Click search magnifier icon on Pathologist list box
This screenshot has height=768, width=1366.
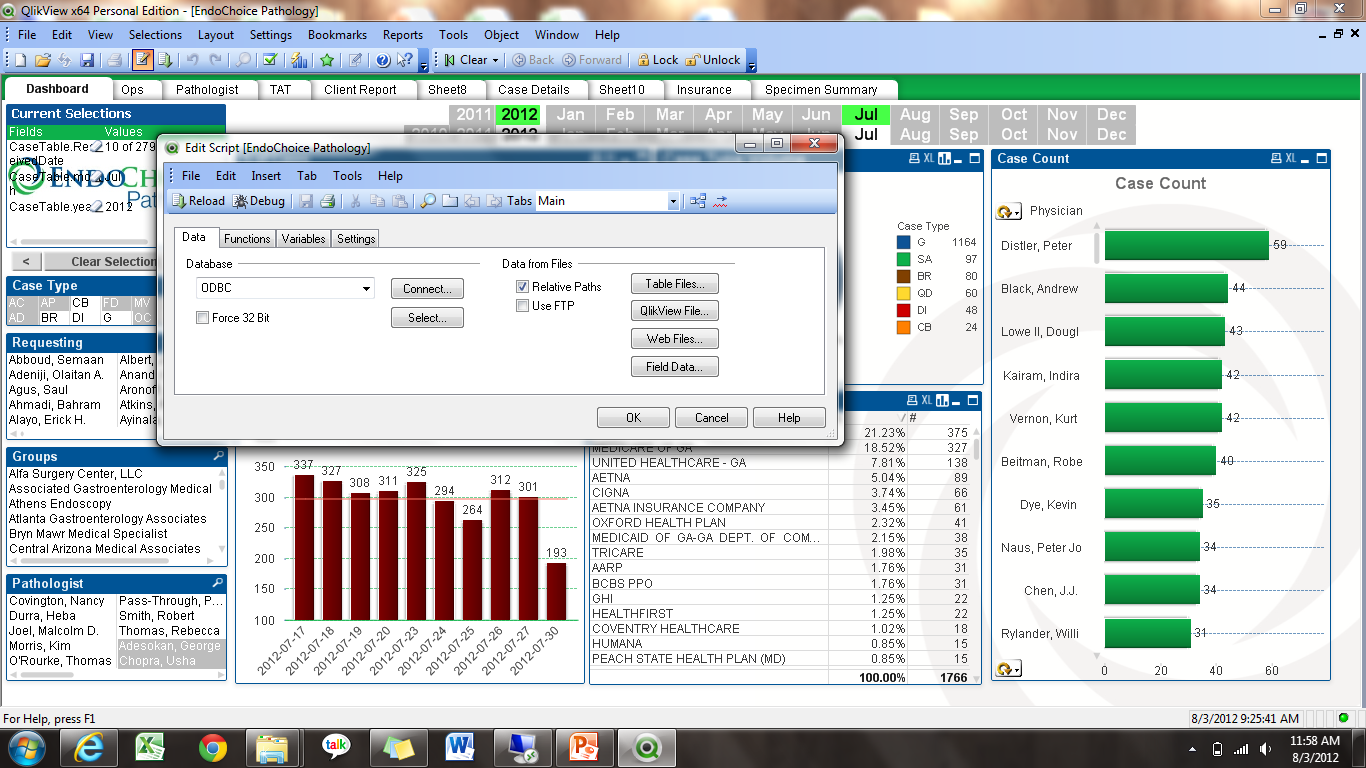pos(218,583)
